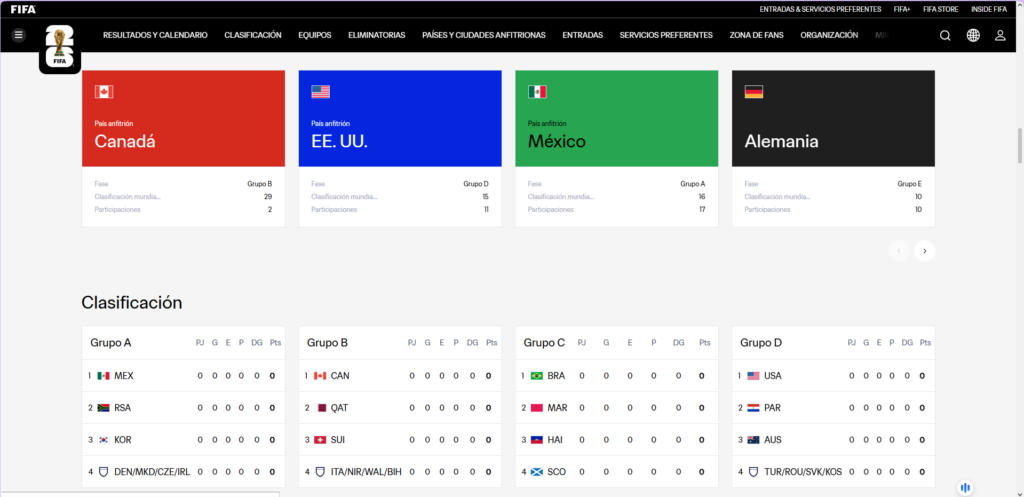Expand the Equipos navigation menu

(314, 35)
